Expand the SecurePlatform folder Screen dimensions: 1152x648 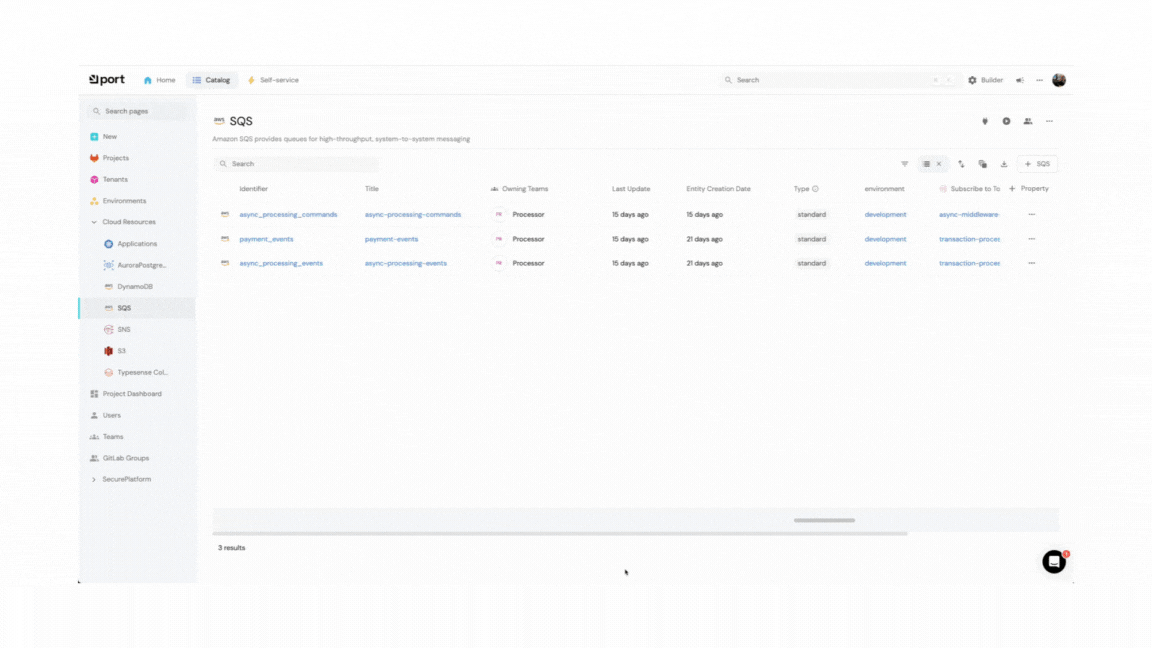coord(94,480)
